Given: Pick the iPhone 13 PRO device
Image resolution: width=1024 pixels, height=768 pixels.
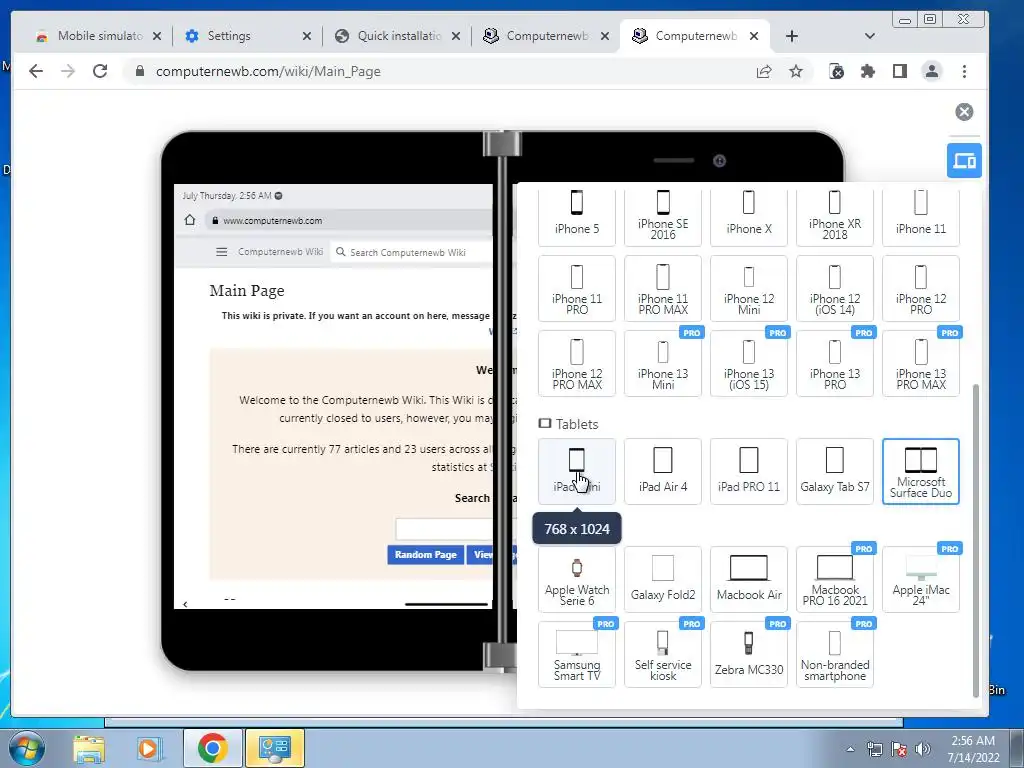Looking at the screenshot, I should pyautogui.click(x=835, y=364).
